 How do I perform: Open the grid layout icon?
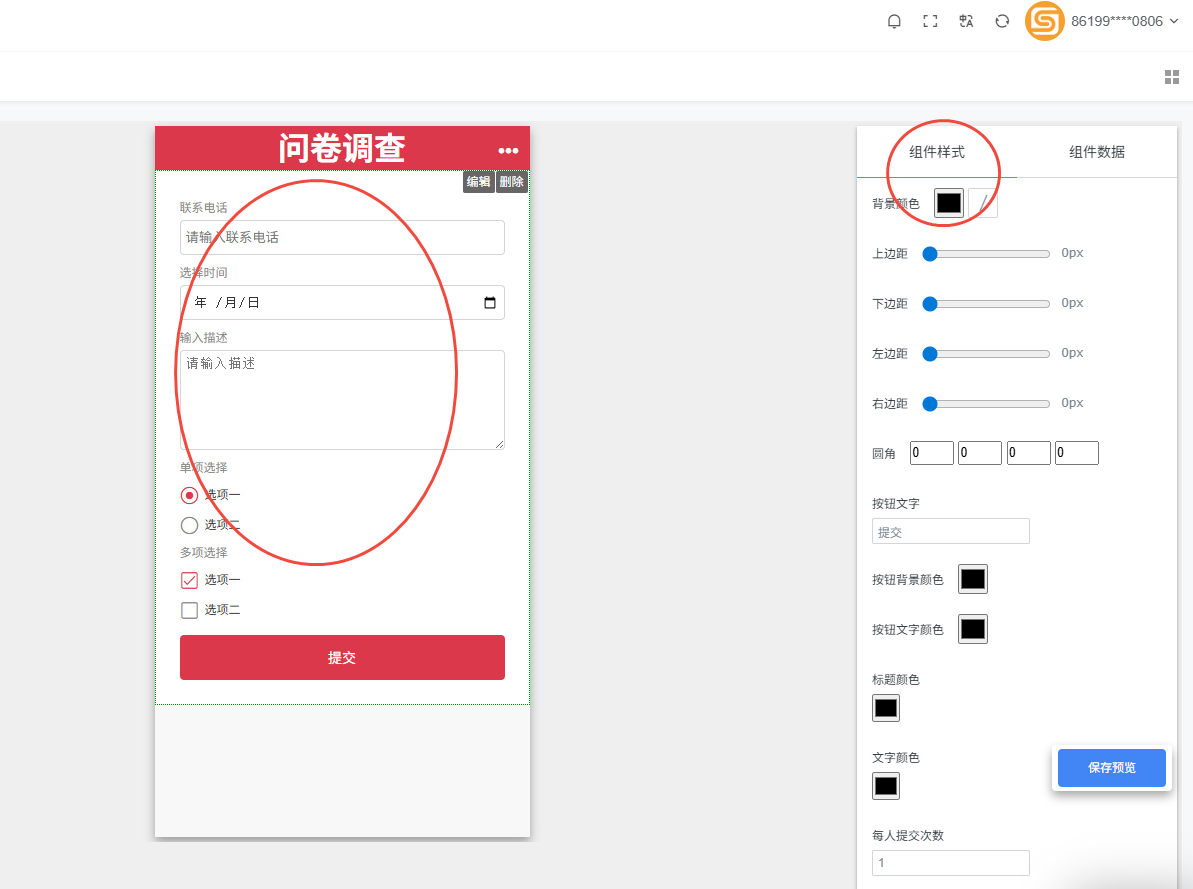point(1172,77)
